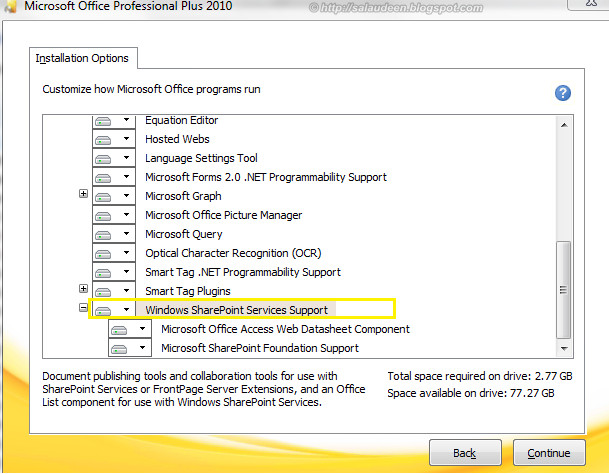Viewport: 609px width, 474px height.
Task: Open dropdown arrow for Microsoft Office Picture Manager
Action: tap(126, 214)
